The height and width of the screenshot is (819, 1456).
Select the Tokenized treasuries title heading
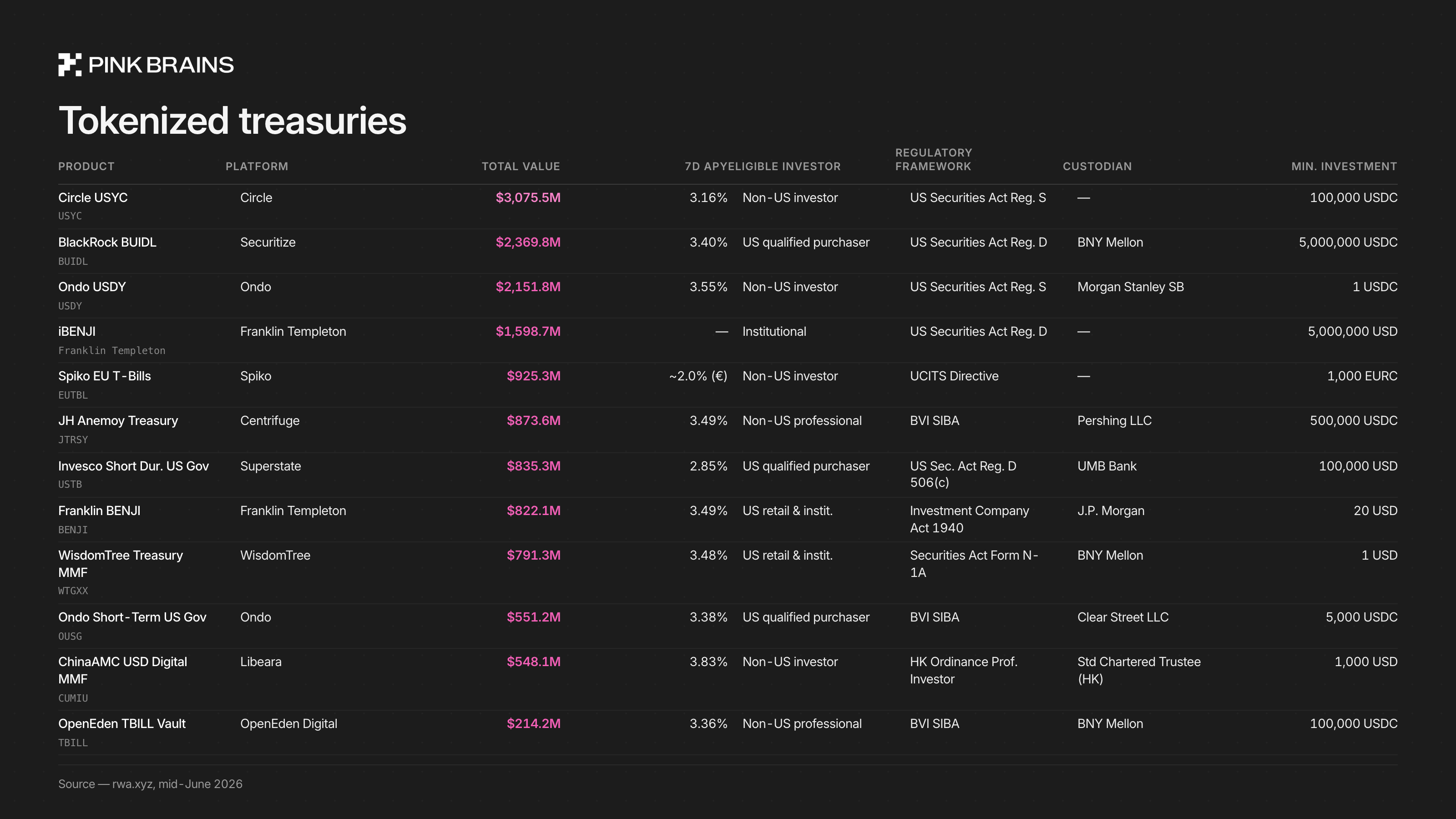233,121
